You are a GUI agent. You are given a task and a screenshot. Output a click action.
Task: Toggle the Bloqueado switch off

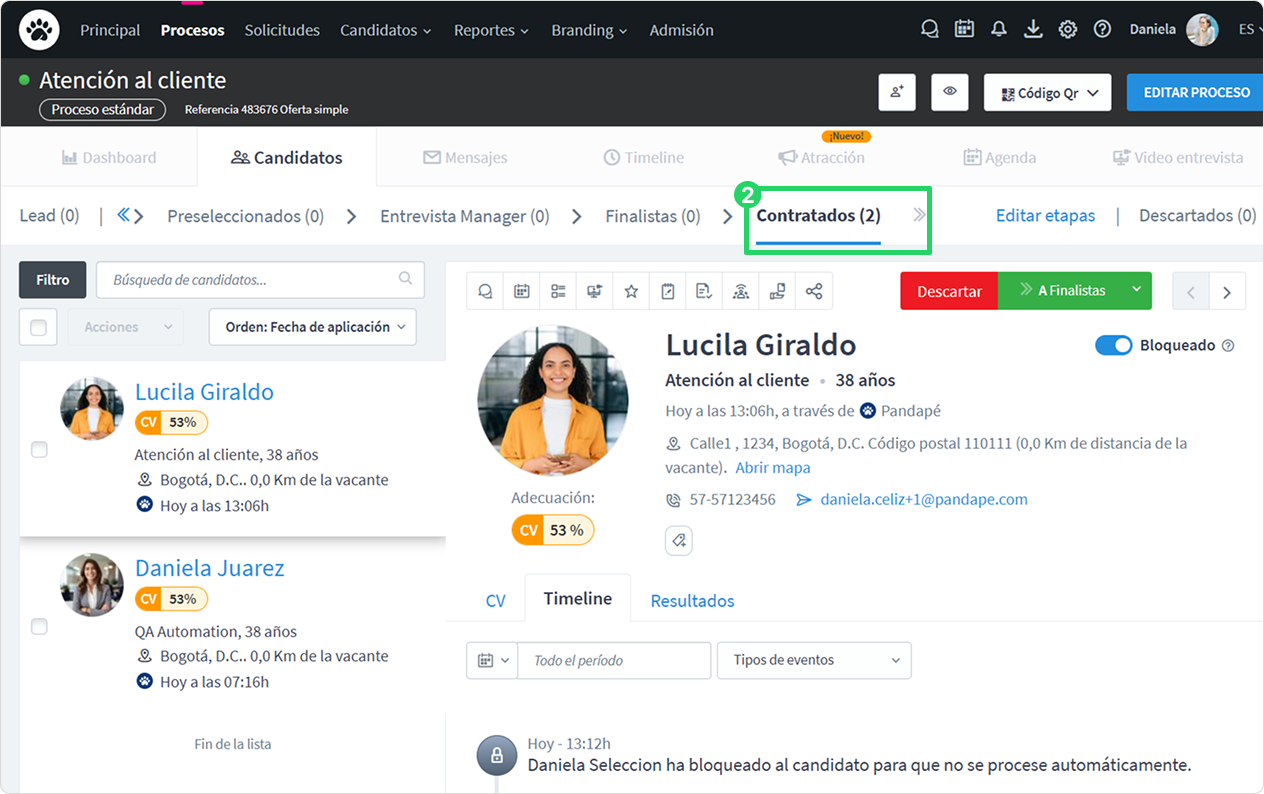click(x=1113, y=345)
